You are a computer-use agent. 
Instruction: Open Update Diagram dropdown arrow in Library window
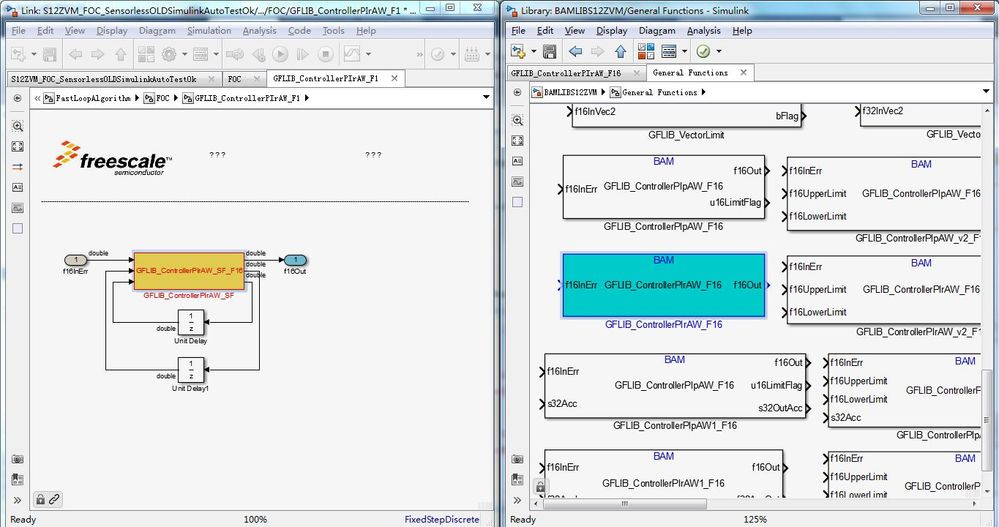[719, 52]
